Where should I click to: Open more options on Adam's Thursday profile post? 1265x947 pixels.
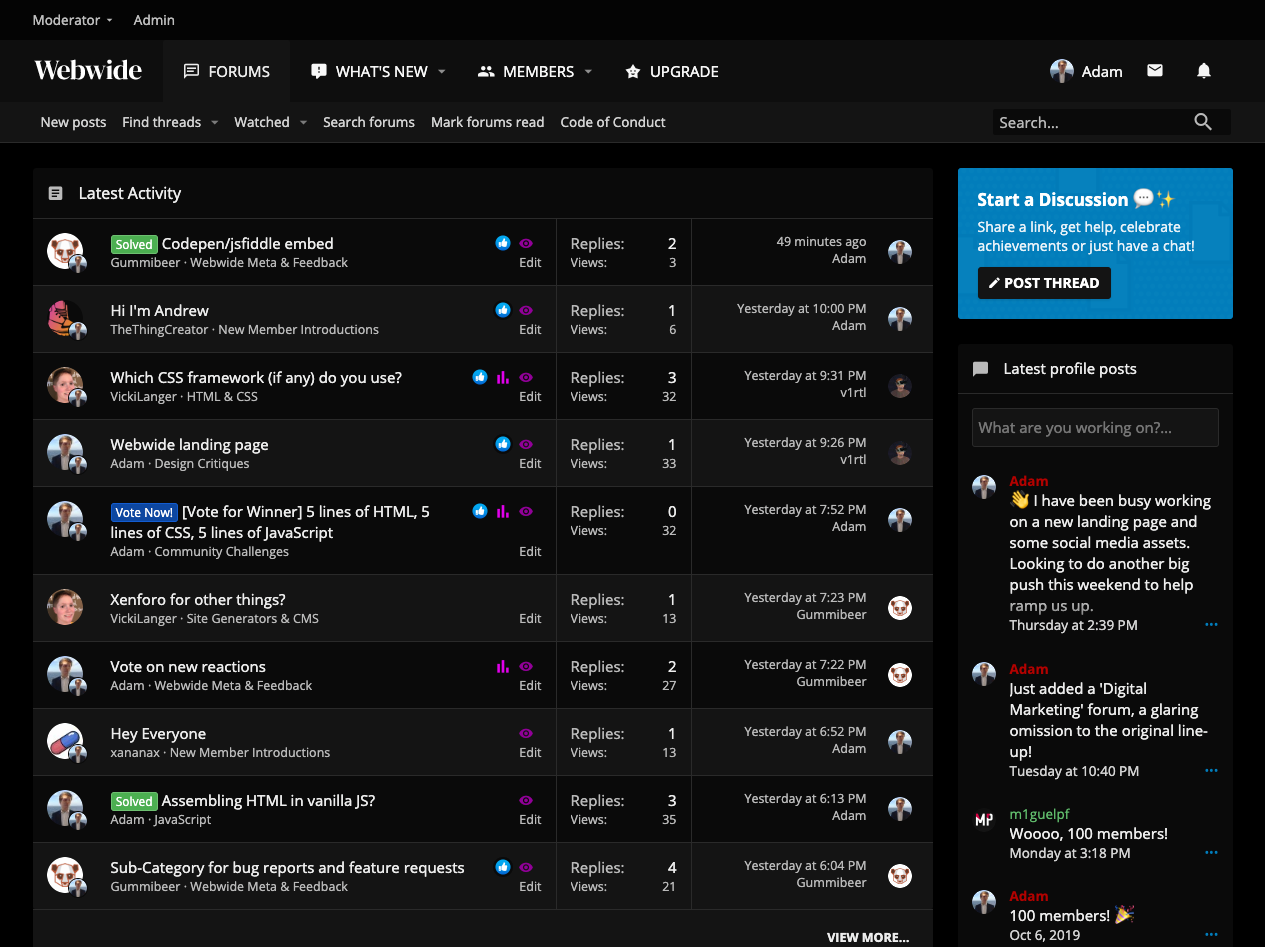(1211, 625)
